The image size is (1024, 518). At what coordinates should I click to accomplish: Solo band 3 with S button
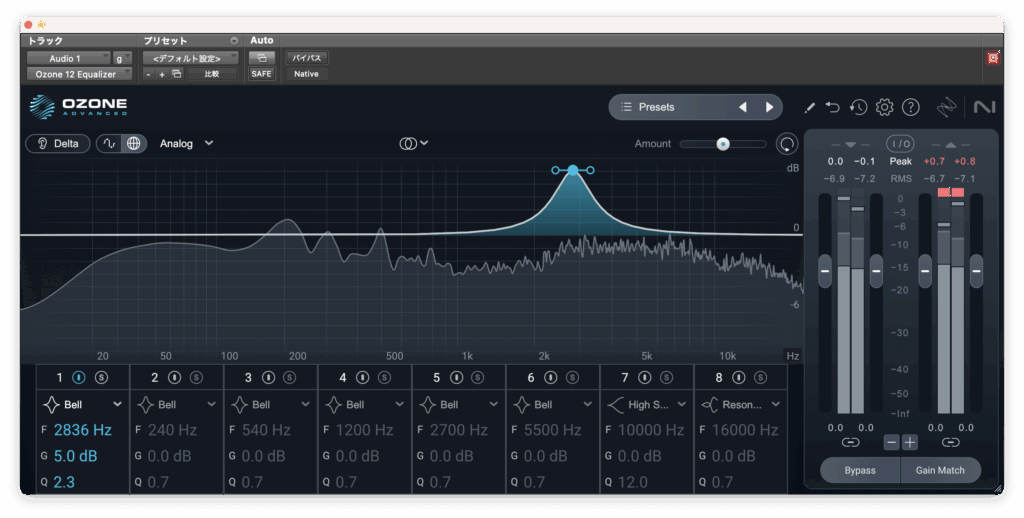[289, 377]
